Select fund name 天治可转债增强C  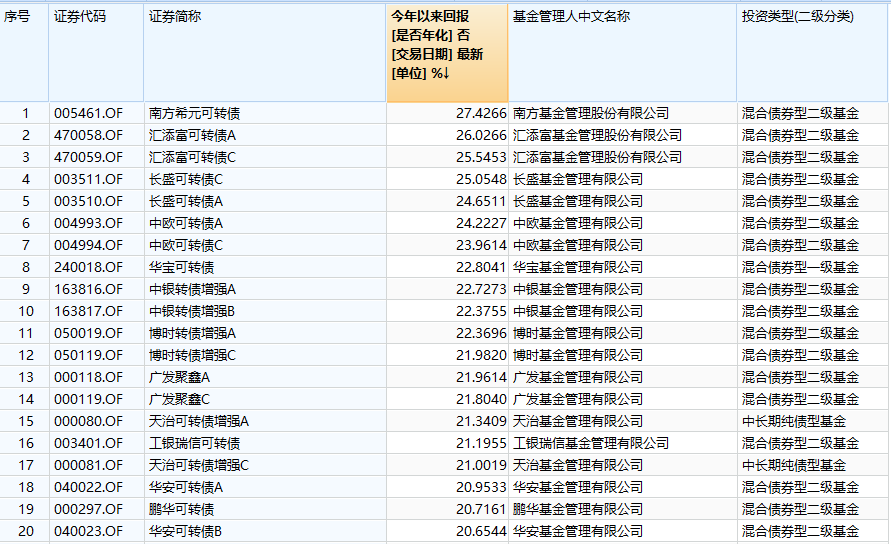point(199,466)
